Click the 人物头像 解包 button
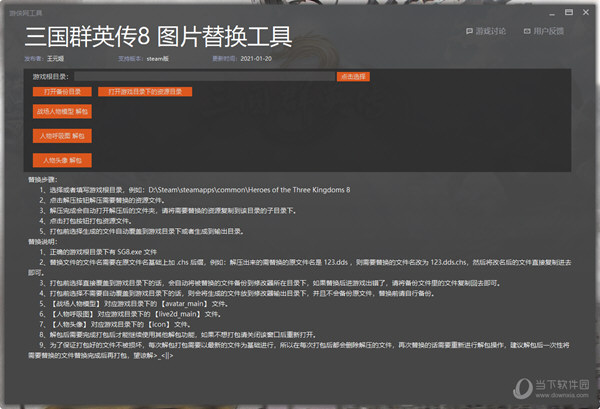The width and height of the screenshot is (600, 409). 62,160
